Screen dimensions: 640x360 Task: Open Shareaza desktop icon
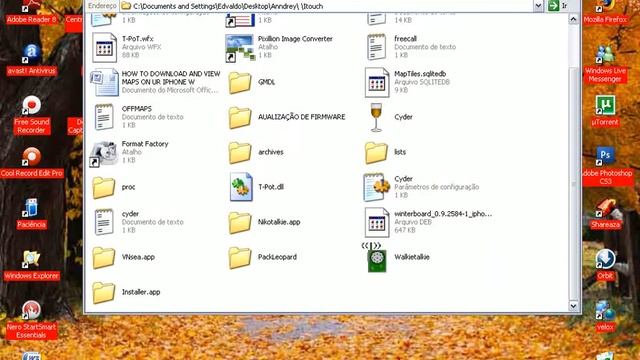[605, 209]
